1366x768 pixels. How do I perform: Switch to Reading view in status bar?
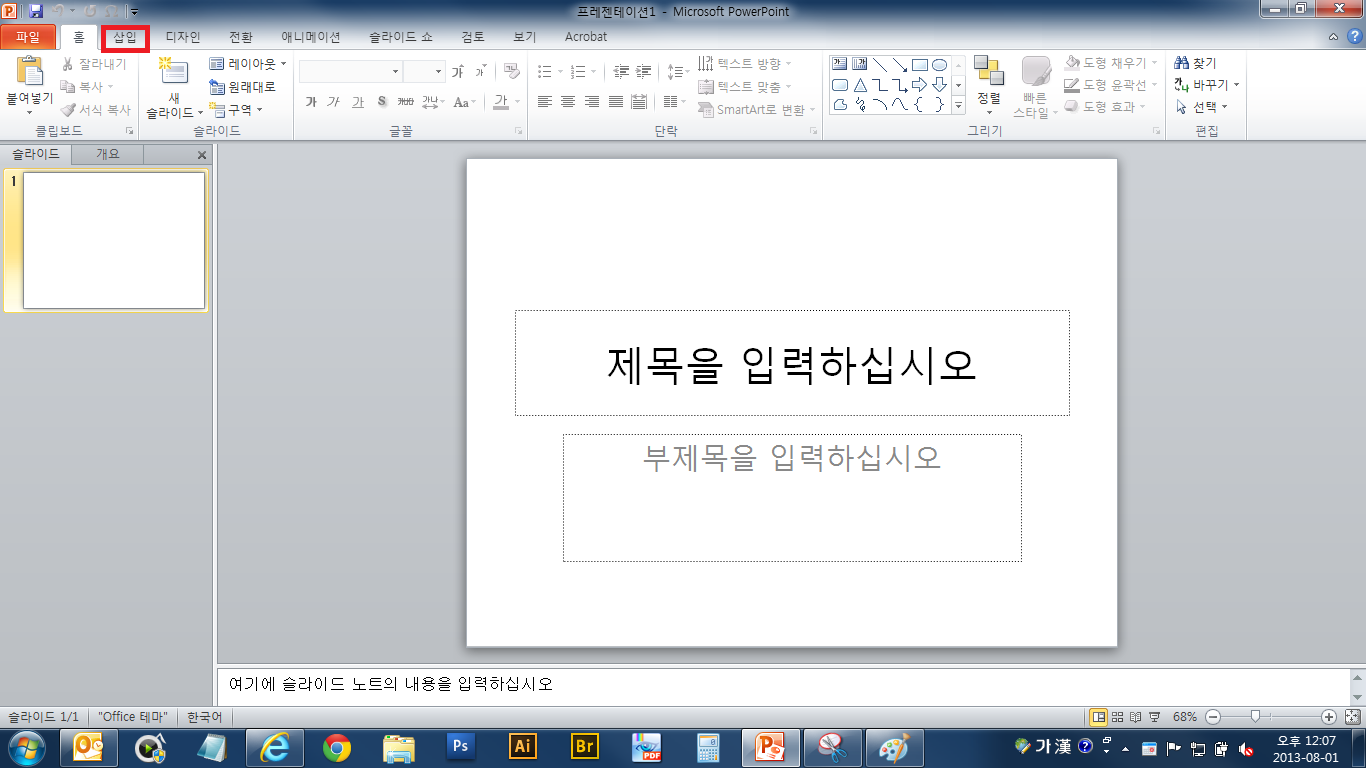(x=1136, y=717)
